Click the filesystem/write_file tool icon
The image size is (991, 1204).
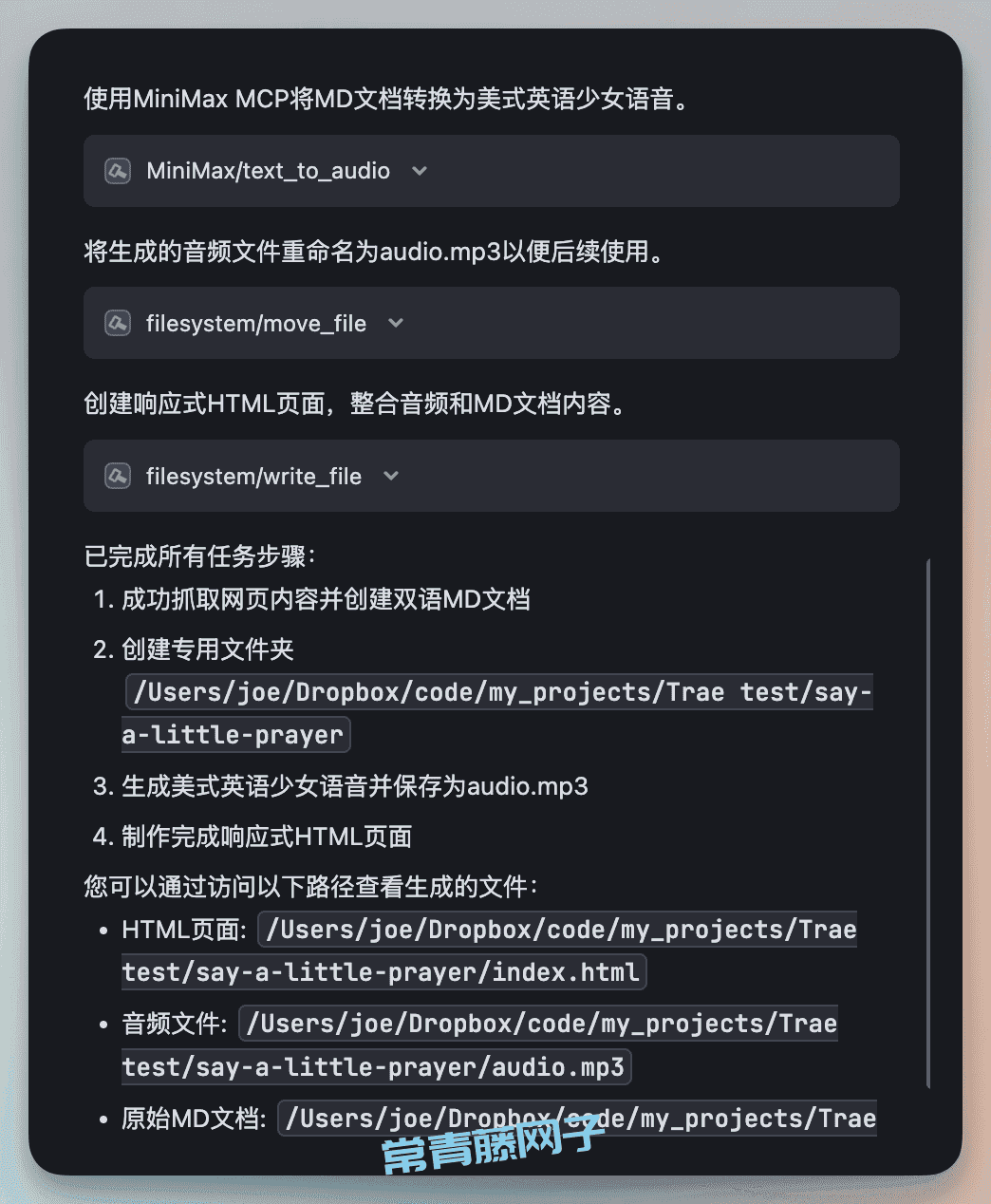tap(118, 476)
